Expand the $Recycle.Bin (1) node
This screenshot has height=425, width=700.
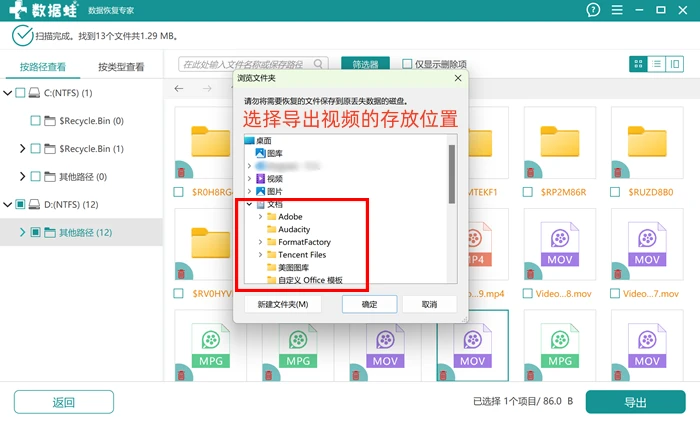22,149
